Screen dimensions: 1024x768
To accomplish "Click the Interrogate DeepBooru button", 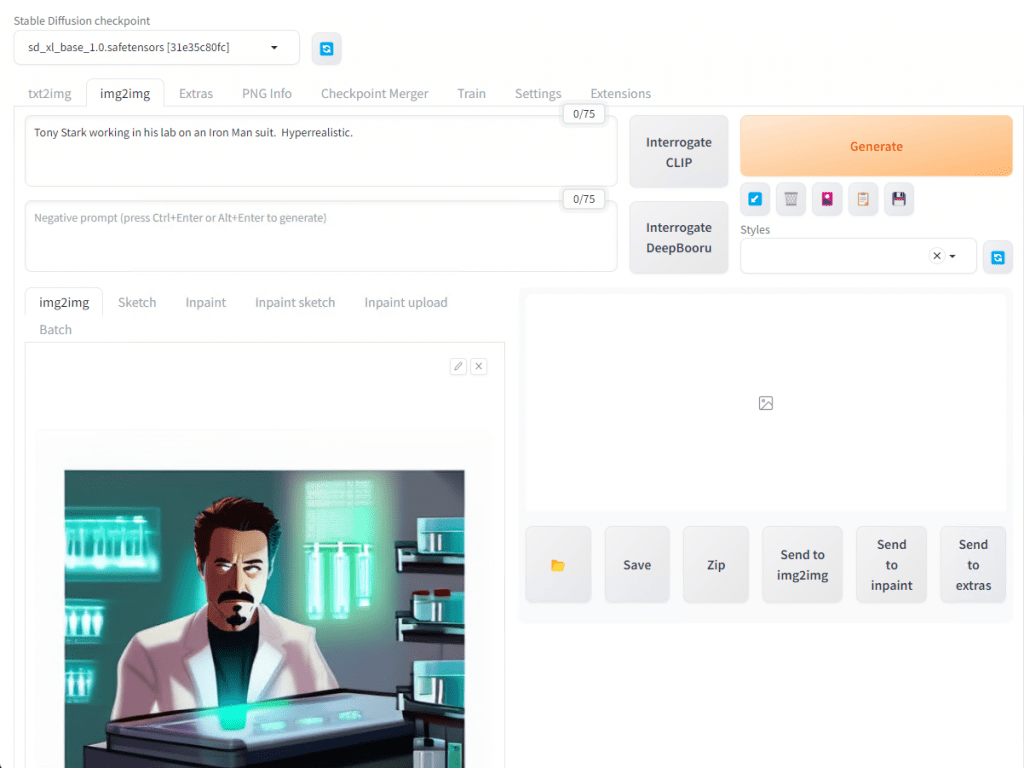I will [x=679, y=237].
